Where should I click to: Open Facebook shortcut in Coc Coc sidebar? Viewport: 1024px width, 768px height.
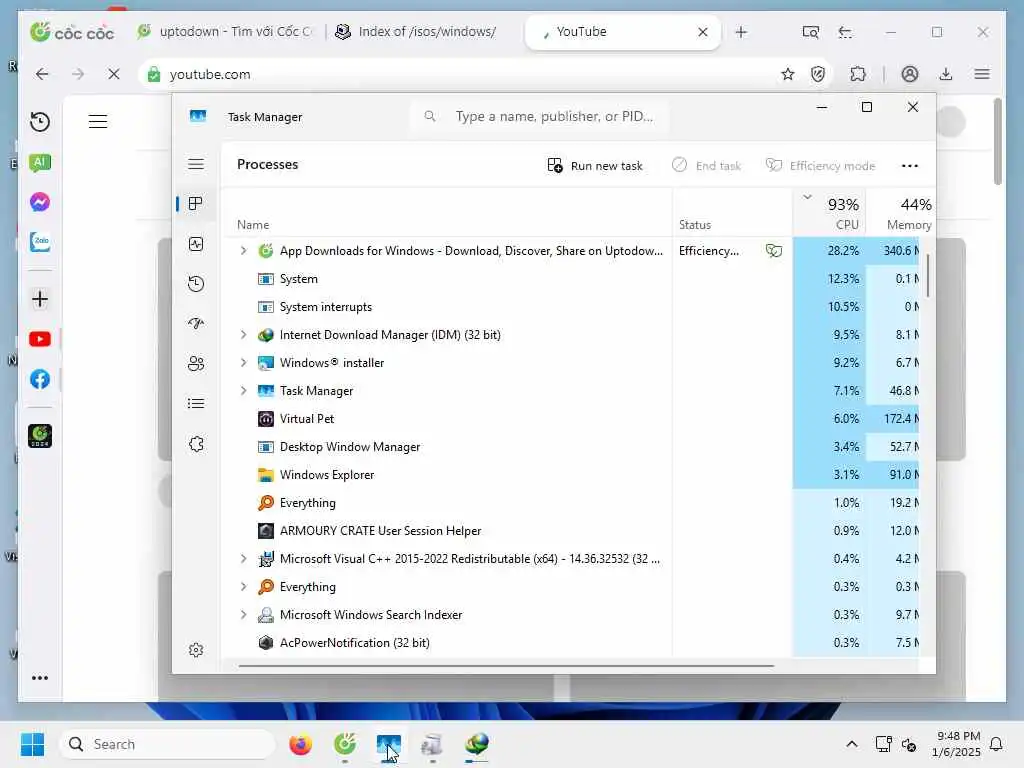(40, 379)
